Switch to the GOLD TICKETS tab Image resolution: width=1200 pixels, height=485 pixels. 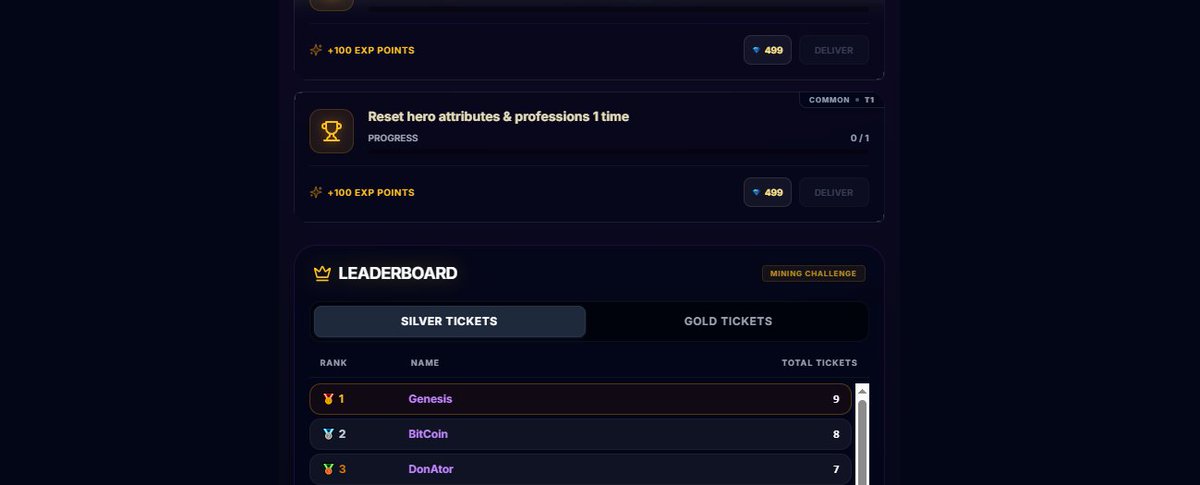[x=728, y=321]
